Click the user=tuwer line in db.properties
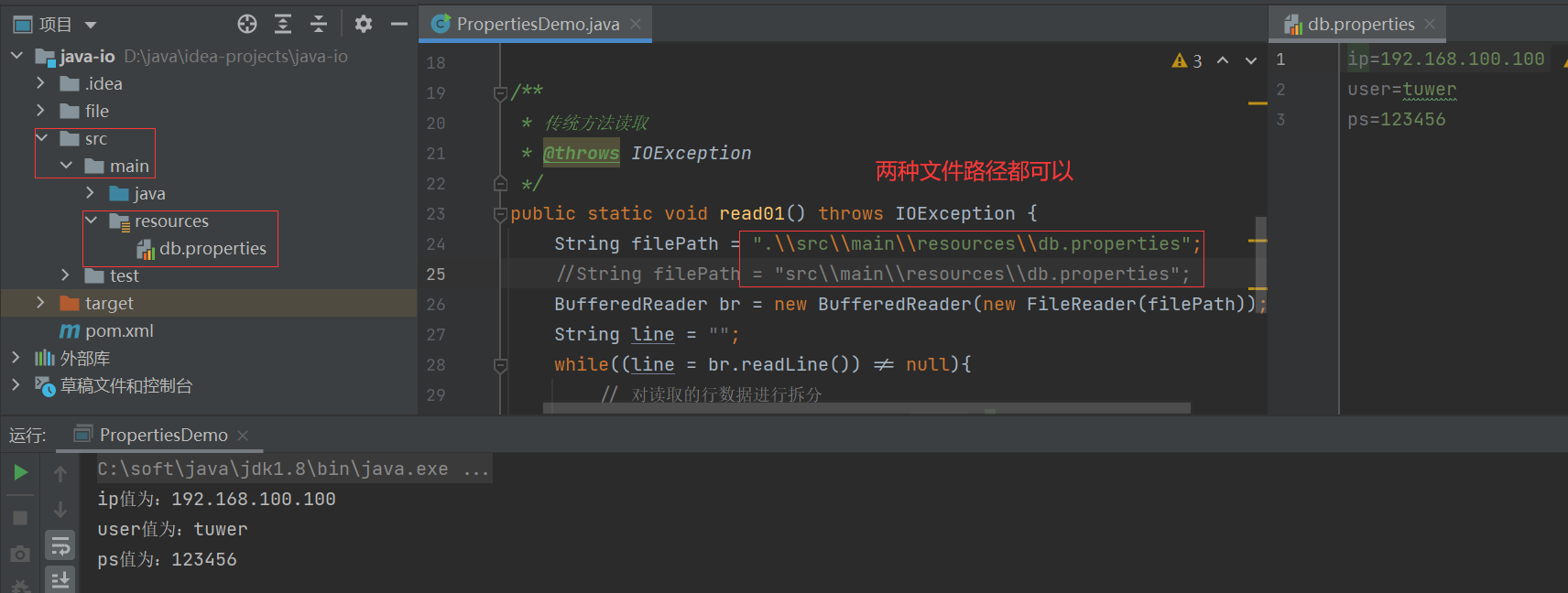This screenshot has height=593, width=1568. (1401, 89)
